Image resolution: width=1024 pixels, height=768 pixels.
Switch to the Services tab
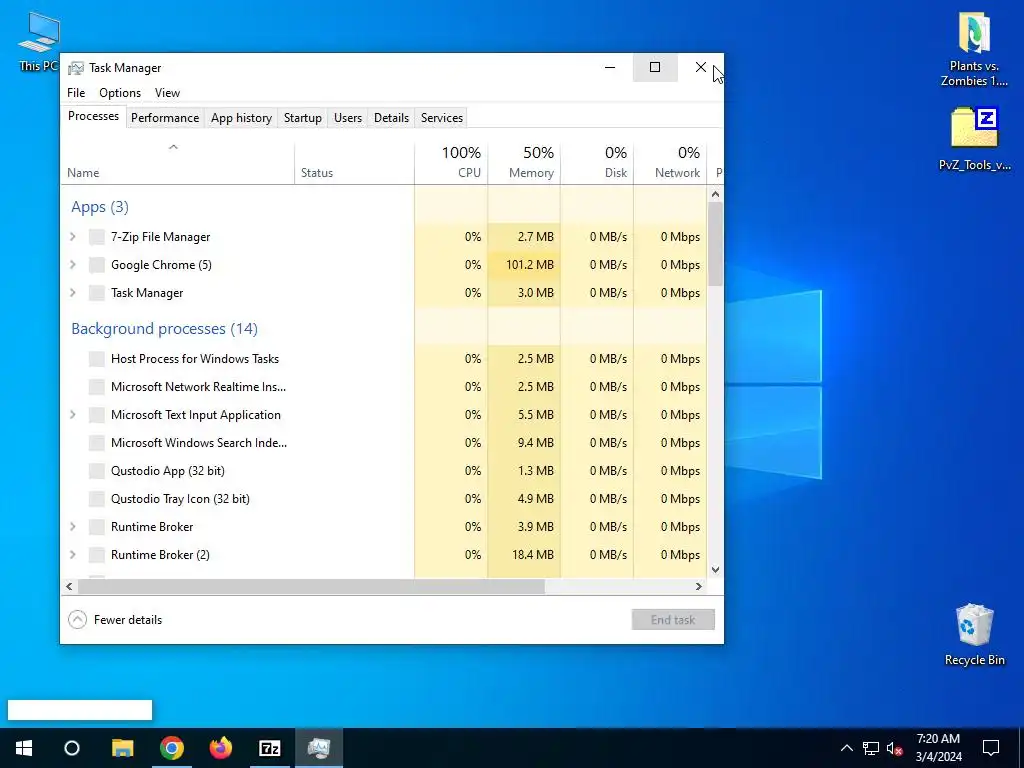click(x=441, y=118)
